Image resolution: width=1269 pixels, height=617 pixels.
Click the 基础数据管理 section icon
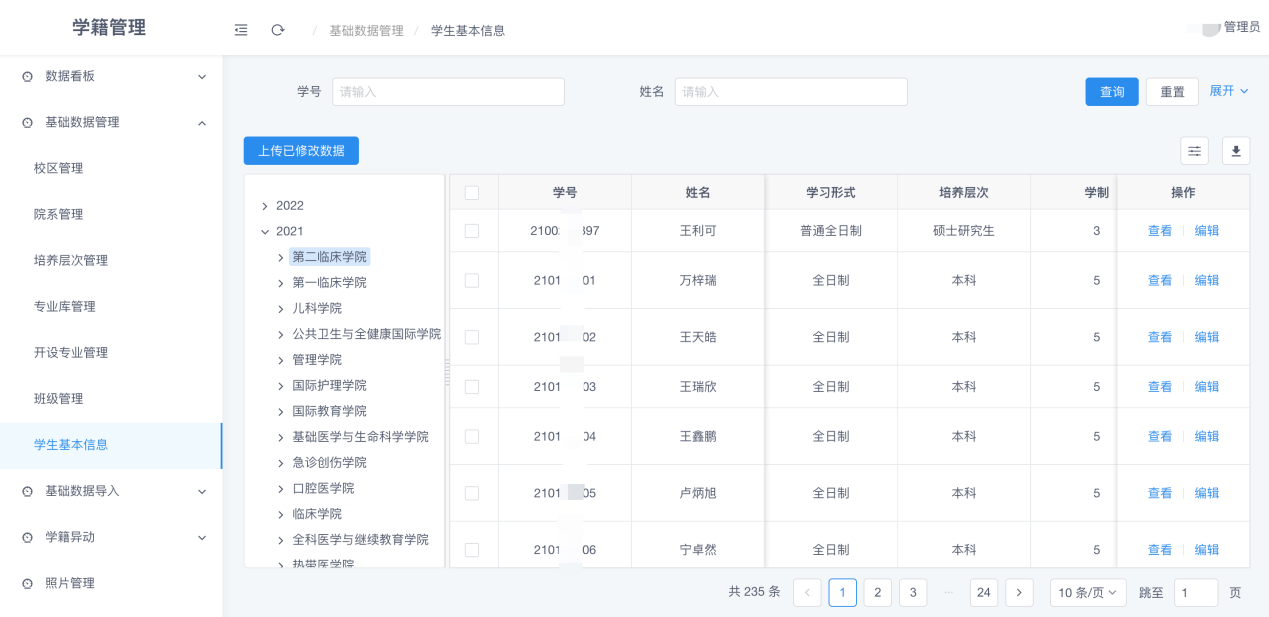25,122
